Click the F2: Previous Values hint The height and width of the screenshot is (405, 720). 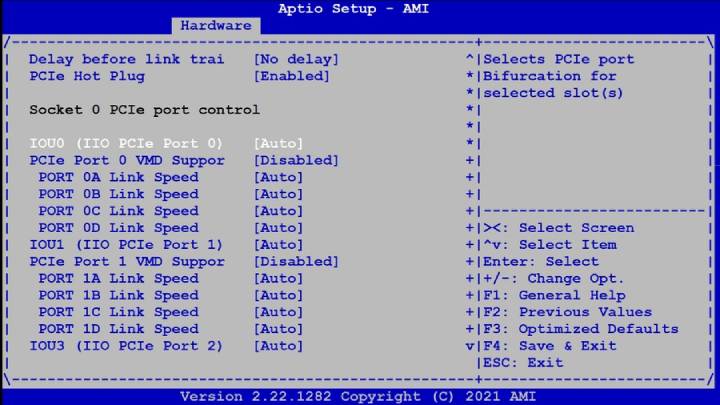point(568,312)
